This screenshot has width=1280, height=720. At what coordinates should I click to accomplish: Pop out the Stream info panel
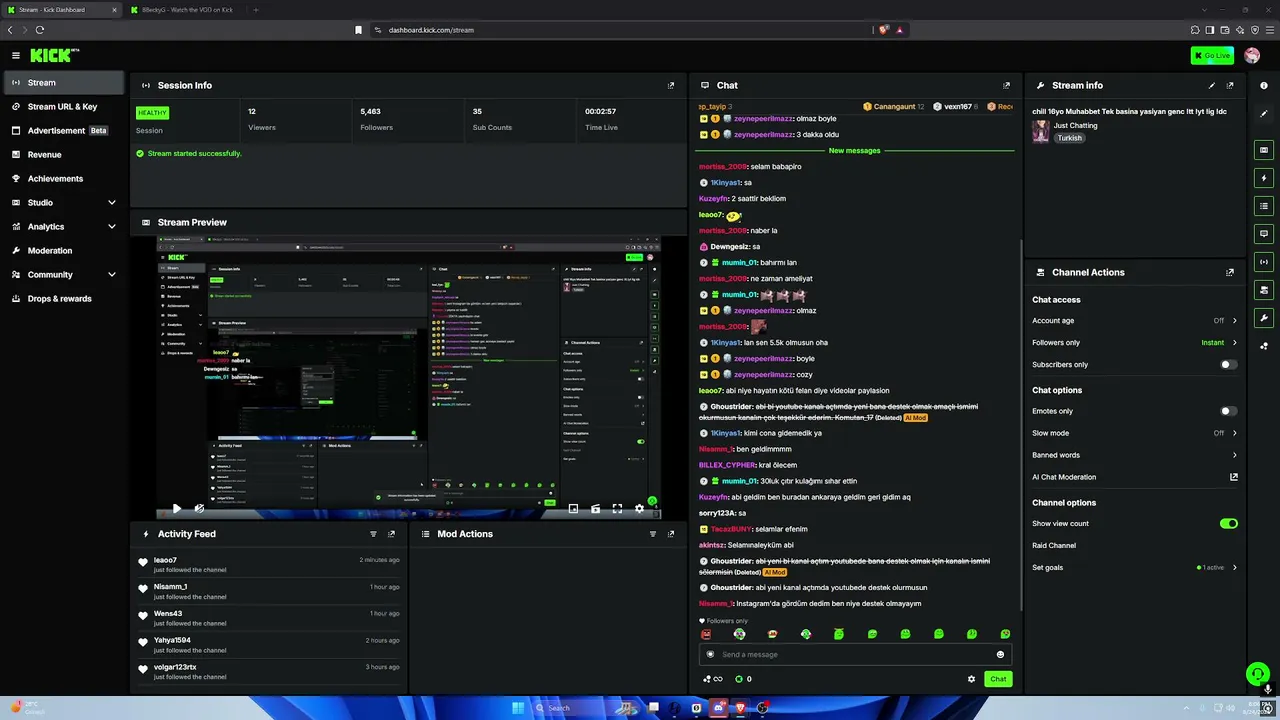pyautogui.click(x=1230, y=85)
